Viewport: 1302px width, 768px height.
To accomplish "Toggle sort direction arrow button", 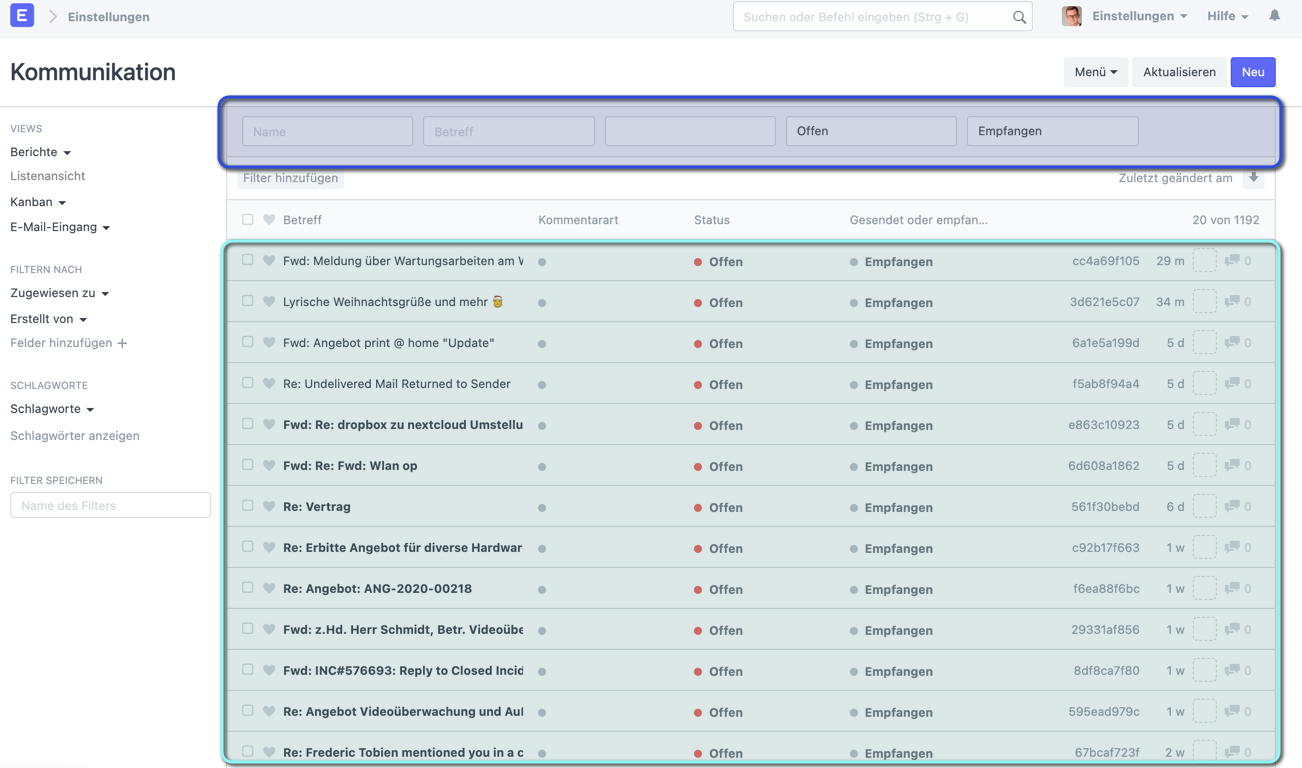I will (x=1253, y=178).
